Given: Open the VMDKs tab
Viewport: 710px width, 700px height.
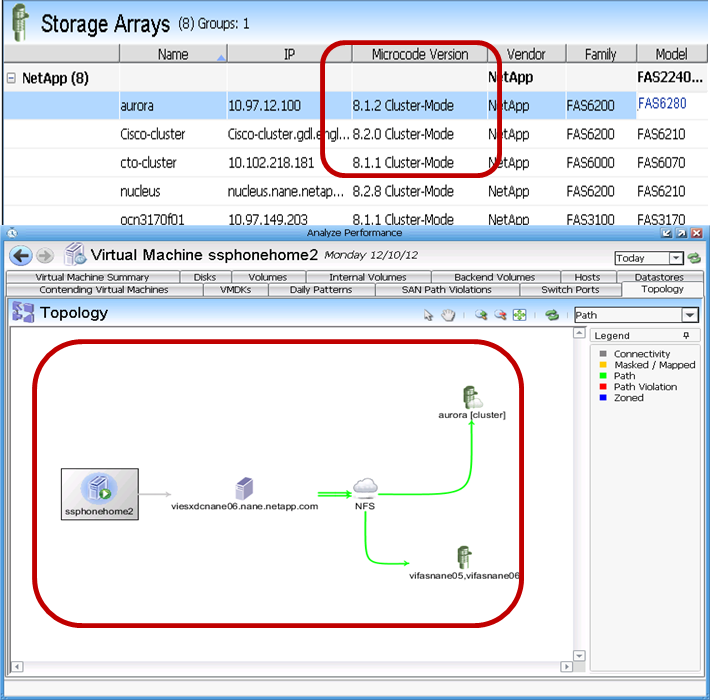Looking at the screenshot, I should pyautogui.click(x=235, y=290).
